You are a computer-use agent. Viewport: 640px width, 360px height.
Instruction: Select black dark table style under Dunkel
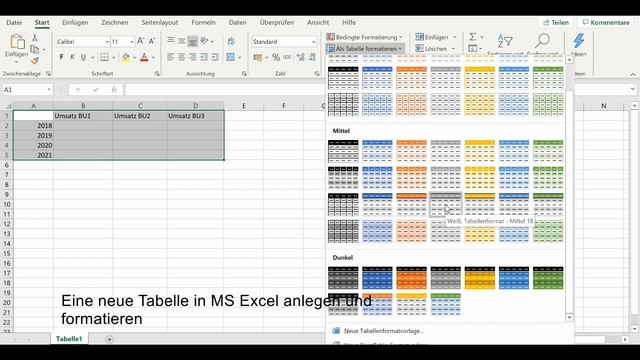(343, 278)
